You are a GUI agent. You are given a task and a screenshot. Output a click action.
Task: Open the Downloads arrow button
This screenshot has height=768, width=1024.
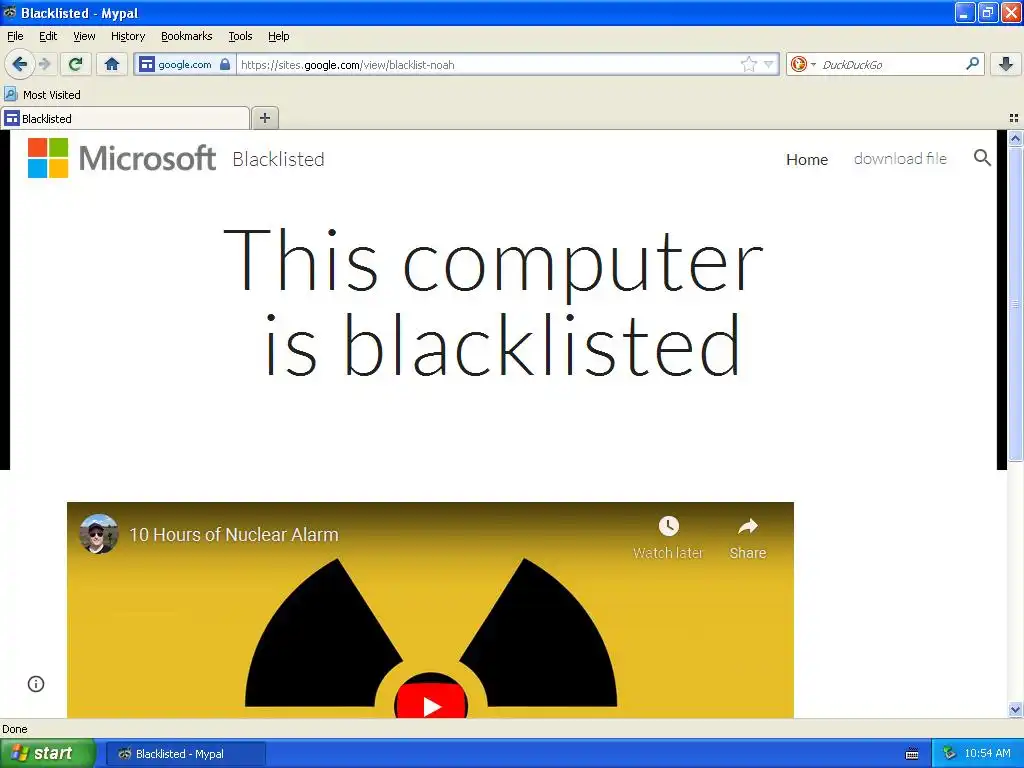[1006, 64]
